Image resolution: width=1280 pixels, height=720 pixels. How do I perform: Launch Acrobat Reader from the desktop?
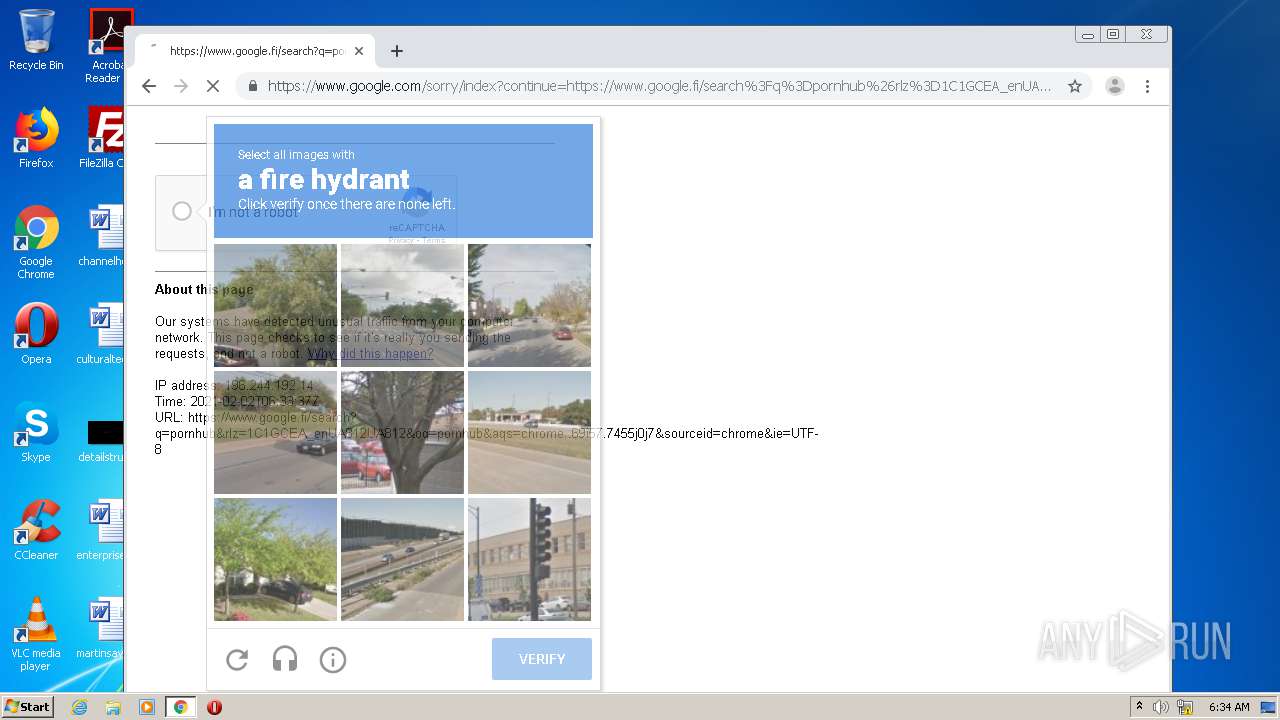105,46
